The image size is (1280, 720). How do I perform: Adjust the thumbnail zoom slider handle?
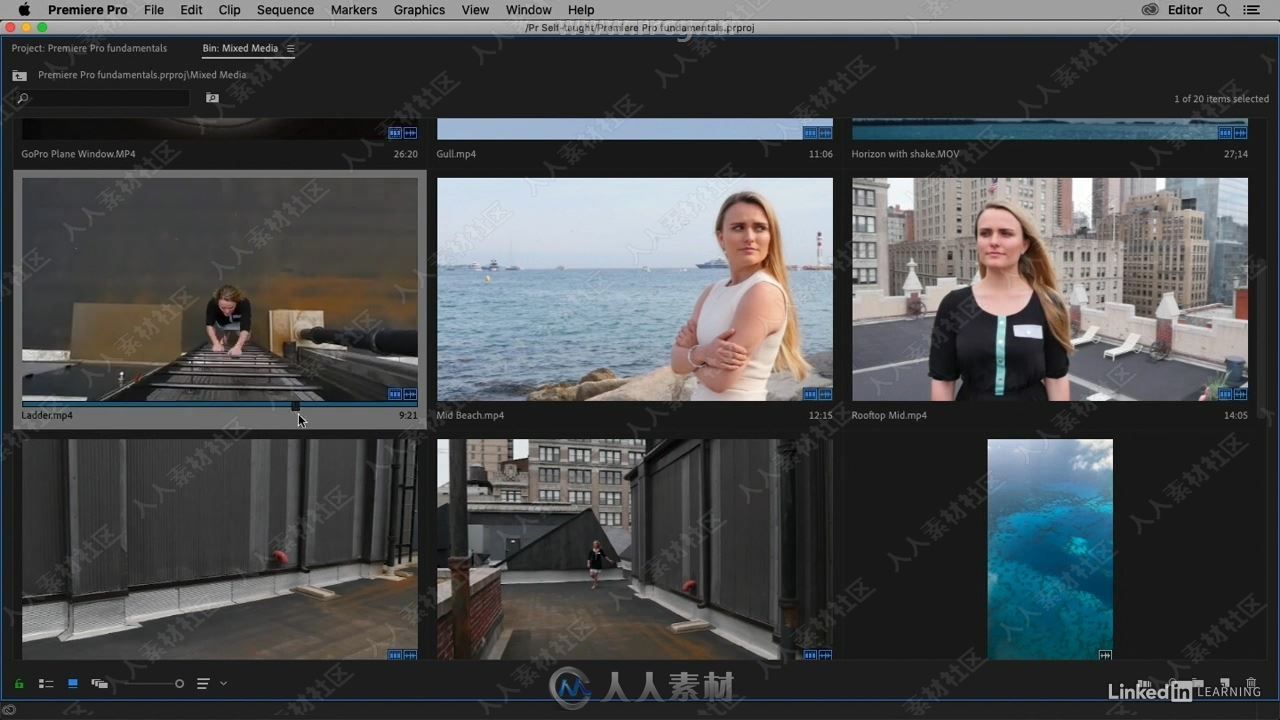tap(179, 684)
